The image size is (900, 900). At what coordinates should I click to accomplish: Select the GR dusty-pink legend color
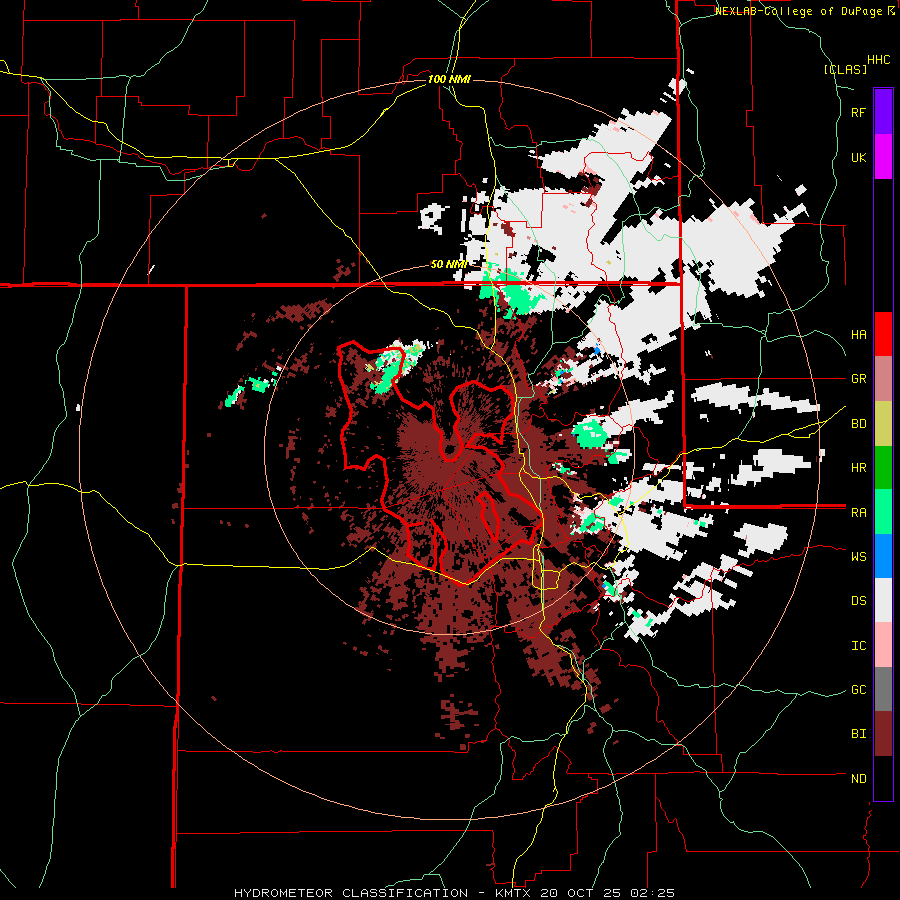click(x=883, y=379)
